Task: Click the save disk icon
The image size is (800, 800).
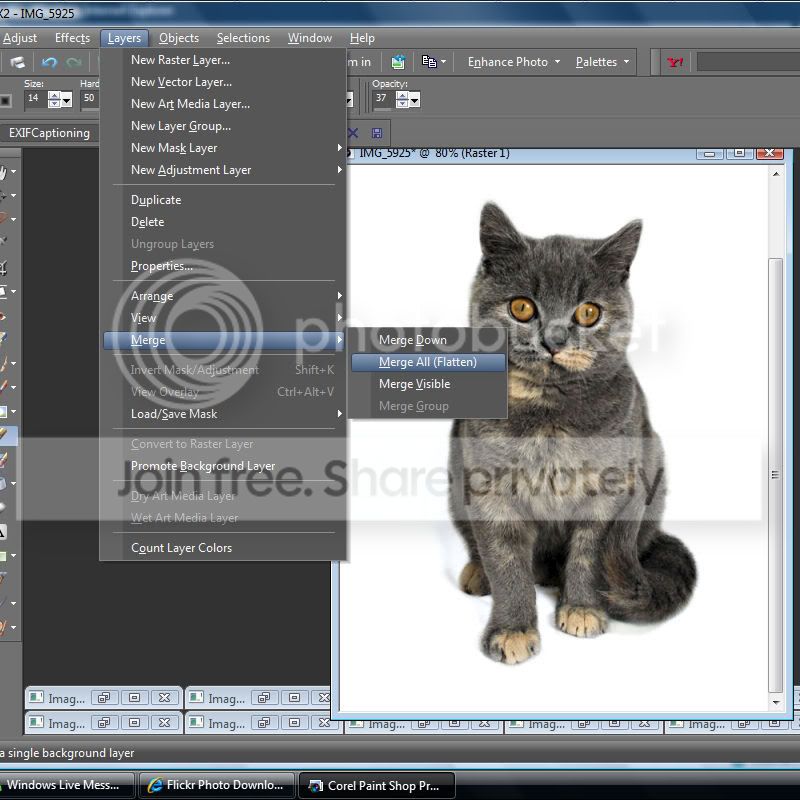Action: pyautogui.click(x=377, y=133)
